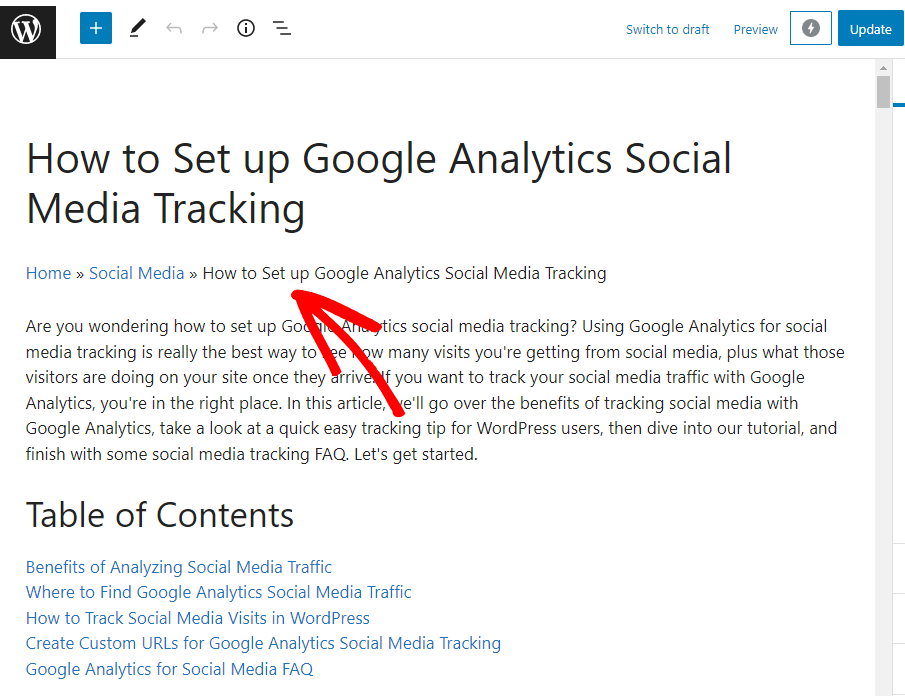Open 'Google Analytics for Social Media FAQ'
905x696 pixels.
pyautogui.click(x=169, y=668)
